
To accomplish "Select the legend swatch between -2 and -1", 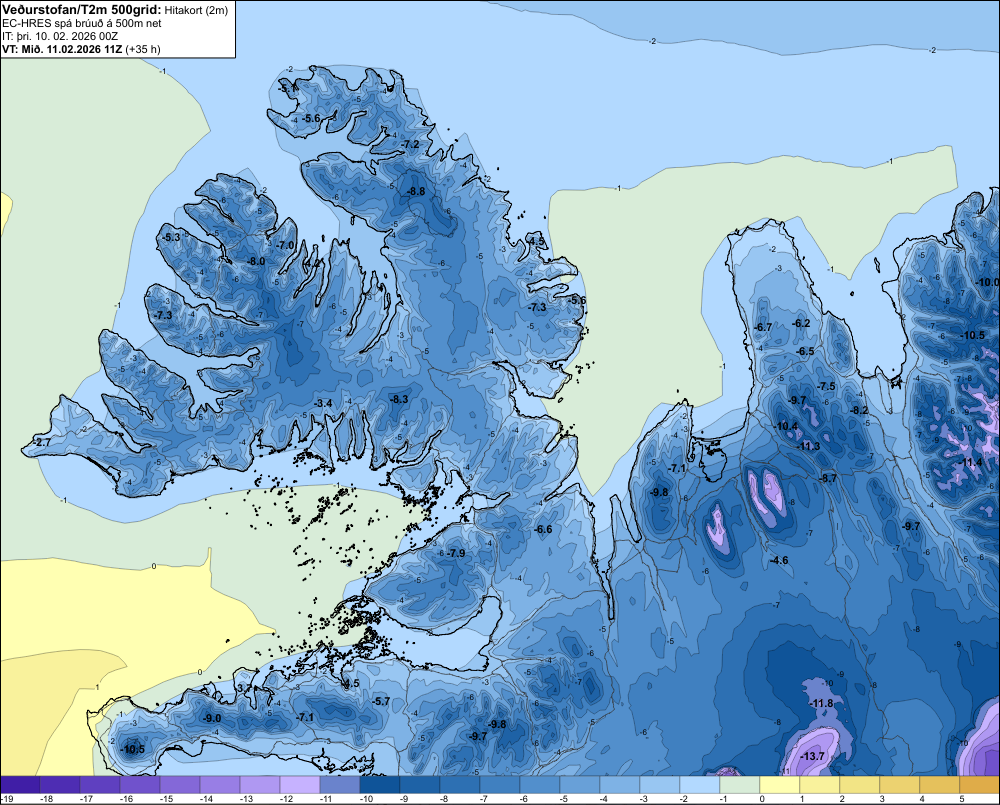I will pos(700,785).
